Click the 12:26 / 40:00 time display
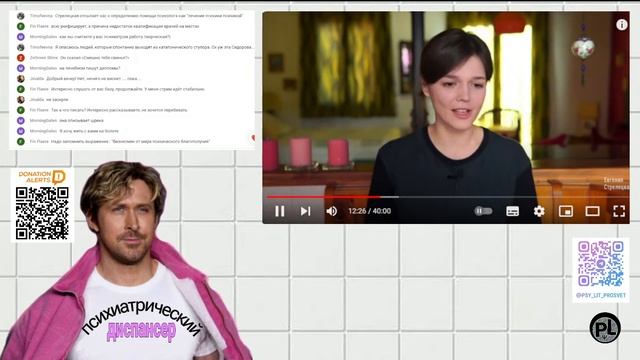 tap(369, 211)
